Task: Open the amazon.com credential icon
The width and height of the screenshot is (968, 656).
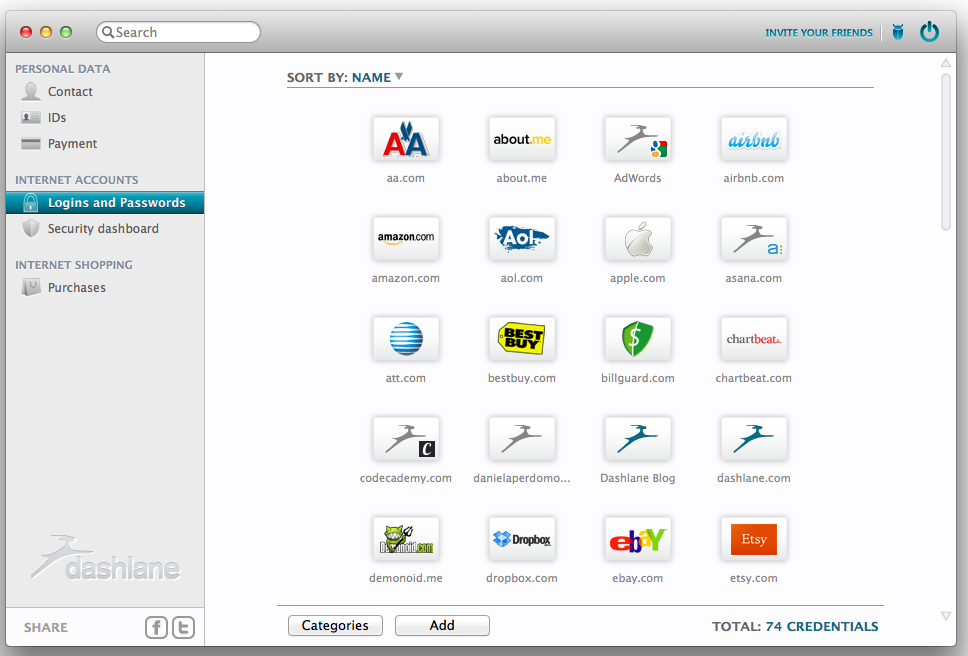Action: (406, 239)
